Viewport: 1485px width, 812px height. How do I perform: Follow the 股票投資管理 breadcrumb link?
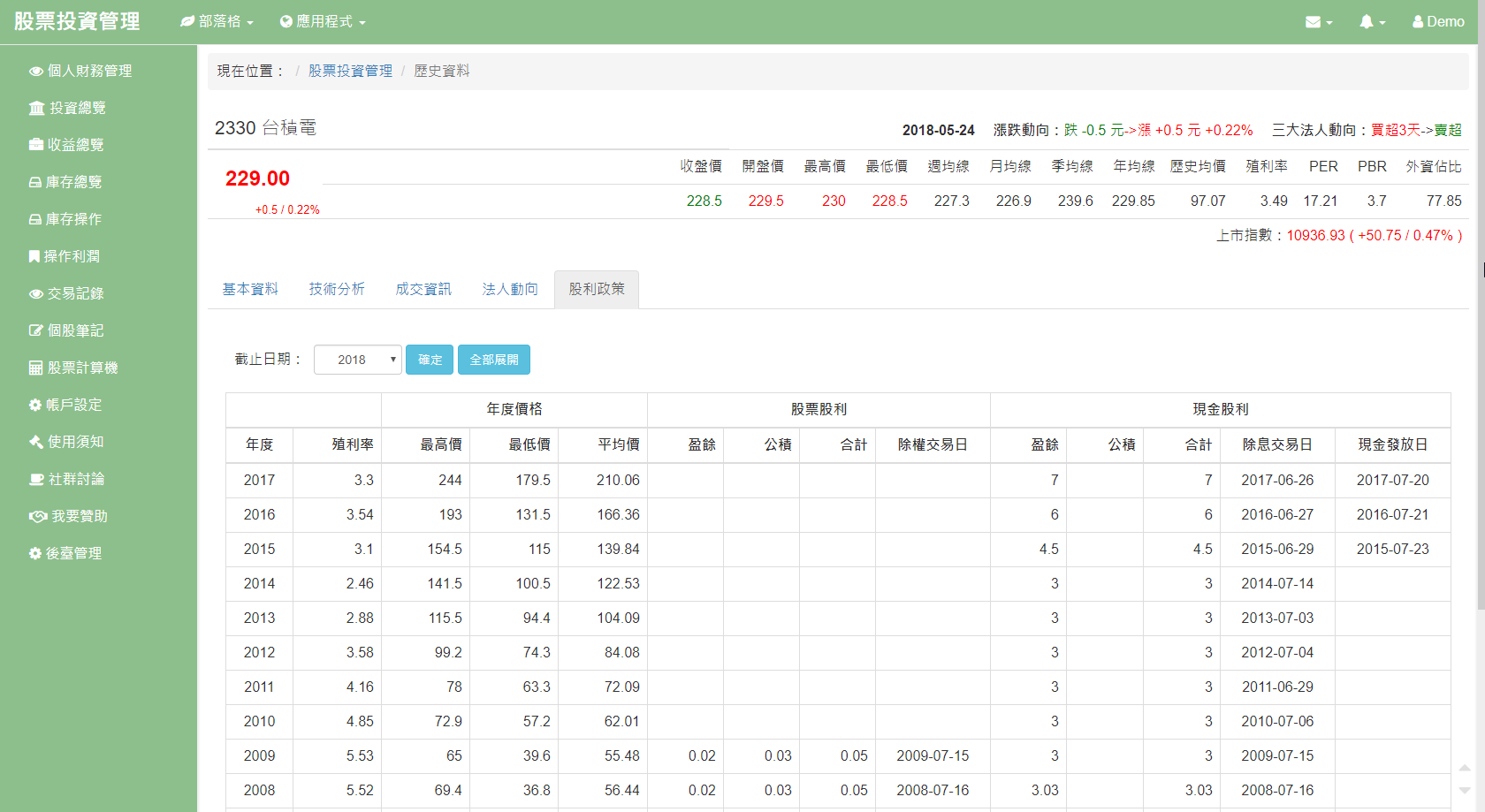(x=350, y=71)
